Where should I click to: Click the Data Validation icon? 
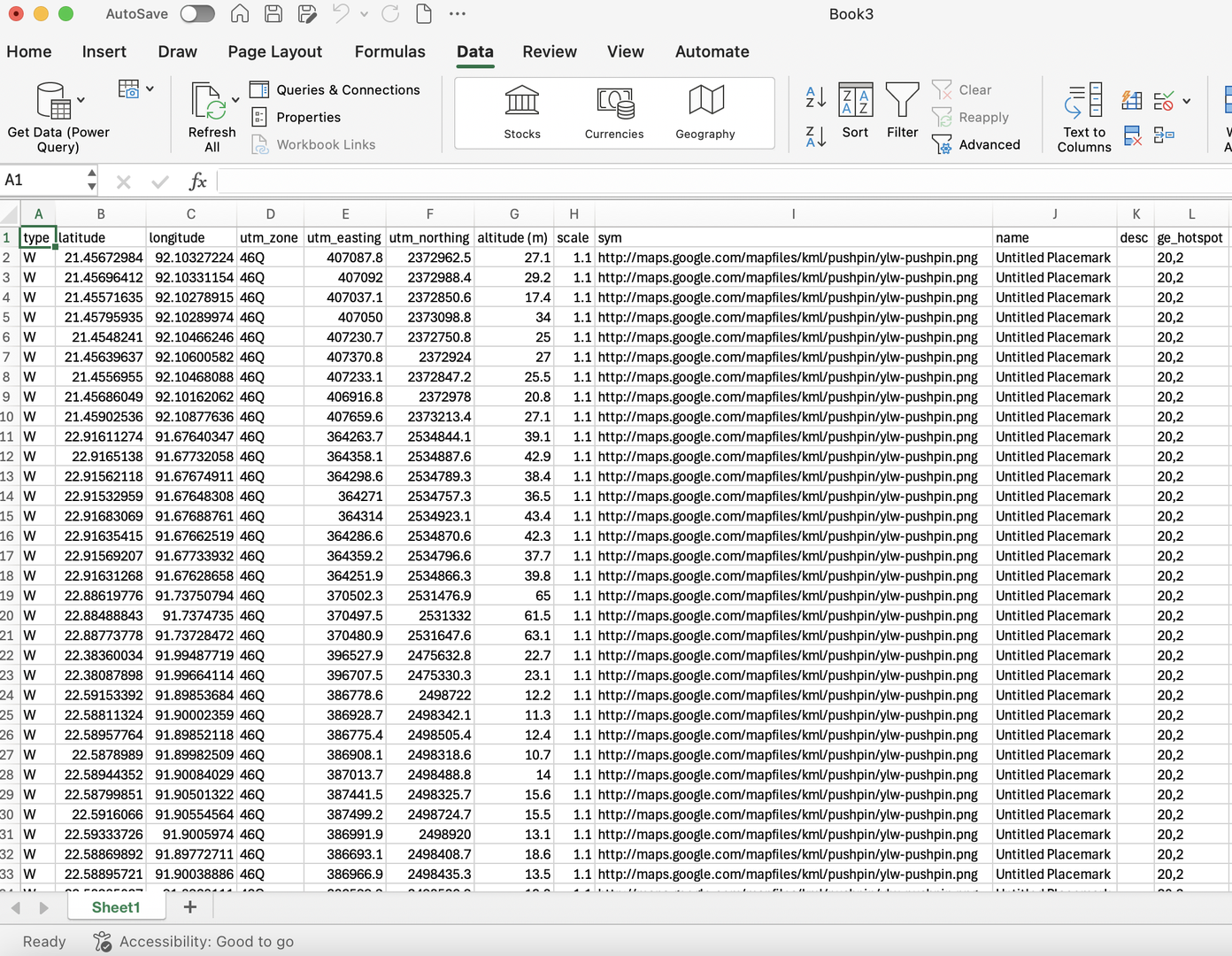1164,100
